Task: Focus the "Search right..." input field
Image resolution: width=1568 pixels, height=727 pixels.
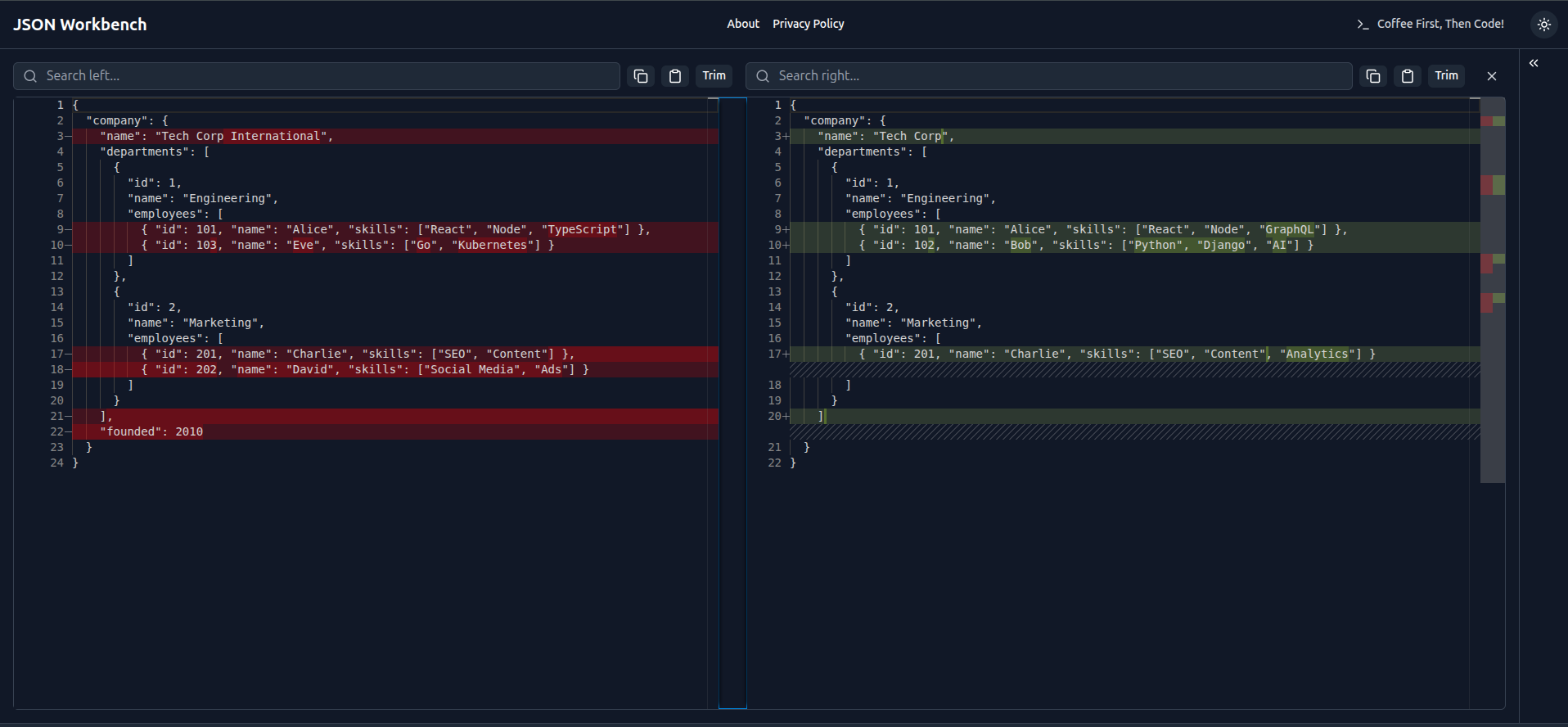Action: pyautogui.click(x=1049, y=76)
